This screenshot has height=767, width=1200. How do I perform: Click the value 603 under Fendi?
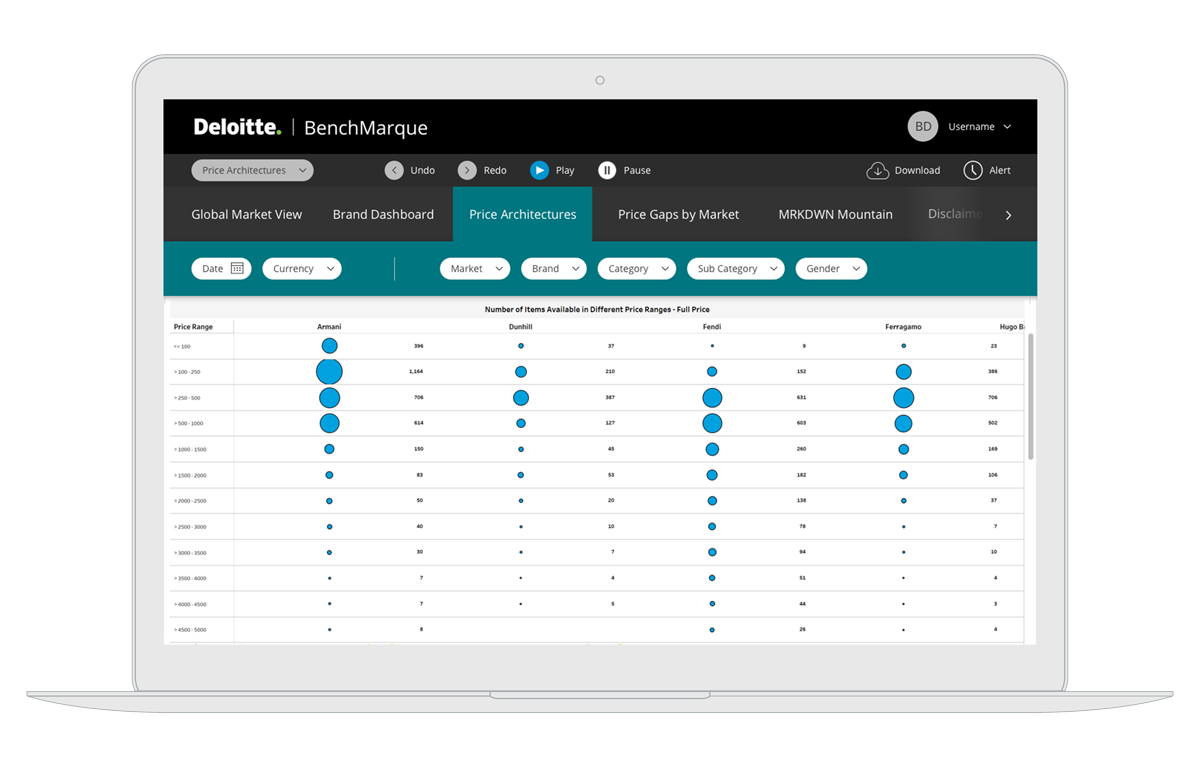(801, 423)
